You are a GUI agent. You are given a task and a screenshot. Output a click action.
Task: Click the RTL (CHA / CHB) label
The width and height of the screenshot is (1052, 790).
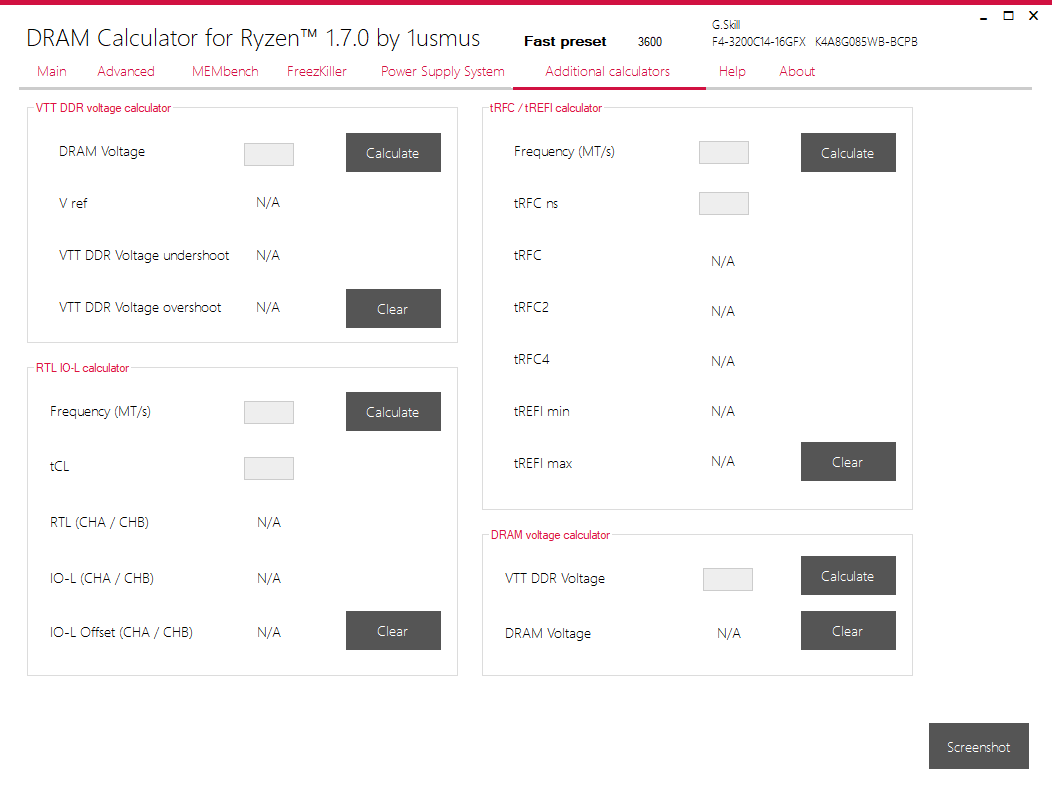pyautogui.click(x=99, y=522)
